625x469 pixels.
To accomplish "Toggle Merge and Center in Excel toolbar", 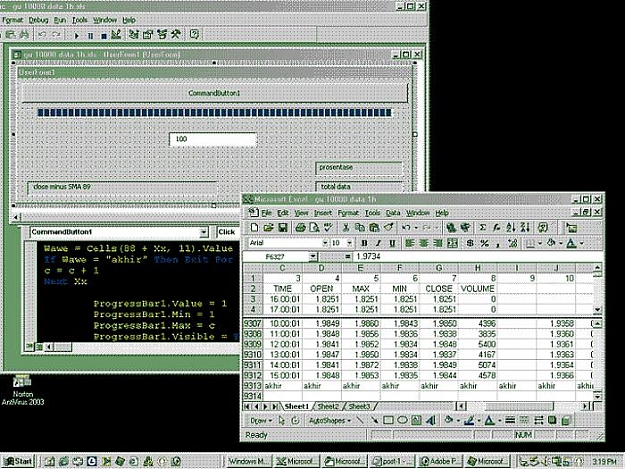I will [452, 243].
